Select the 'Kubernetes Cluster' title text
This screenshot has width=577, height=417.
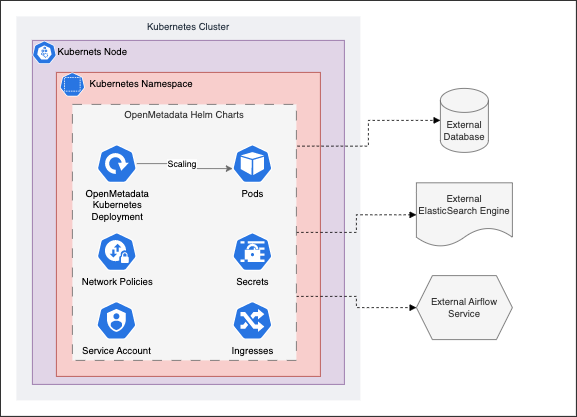click(x=188, y=27)
